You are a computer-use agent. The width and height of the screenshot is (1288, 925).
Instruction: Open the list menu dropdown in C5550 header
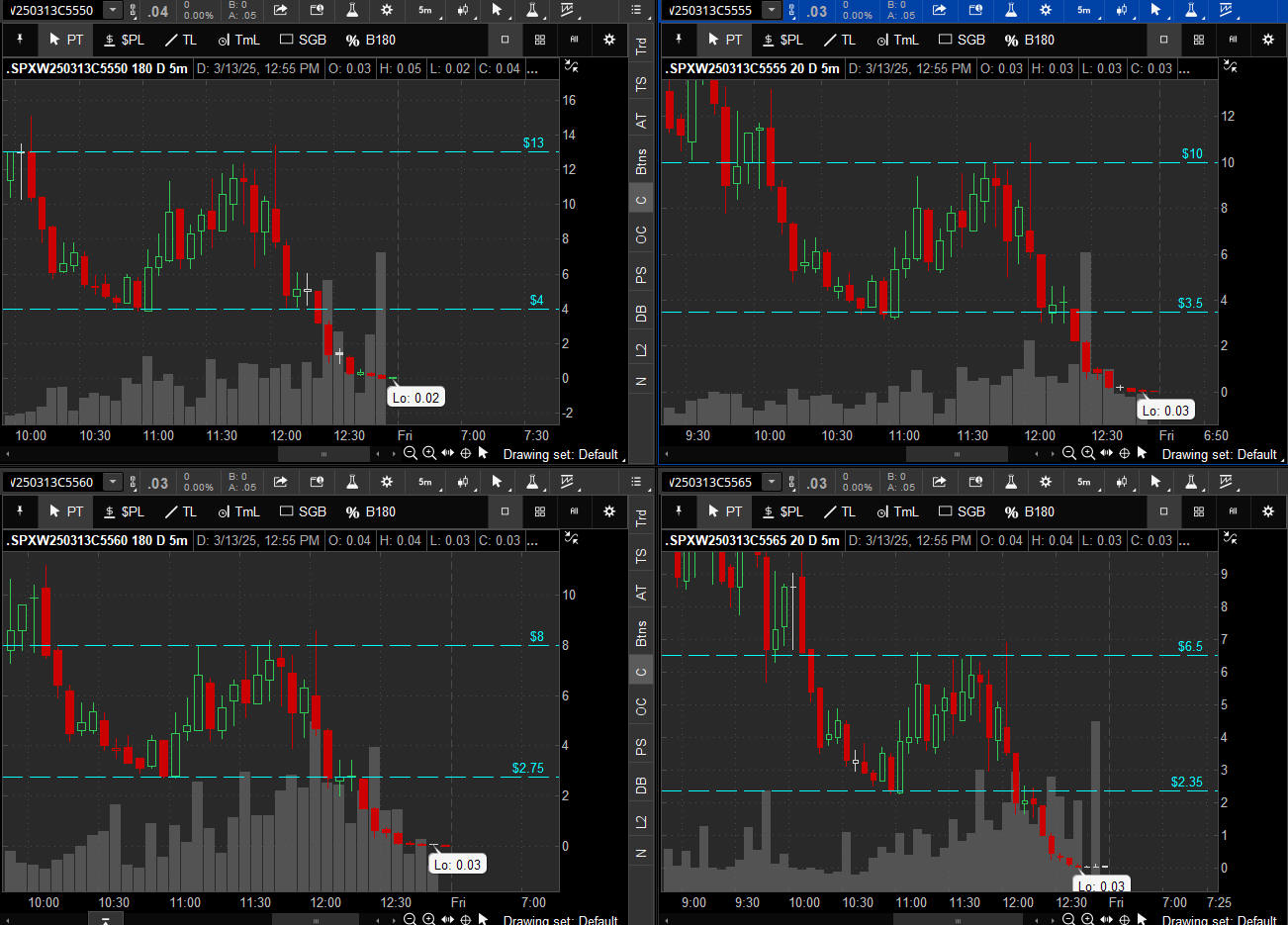pos(639,10)
